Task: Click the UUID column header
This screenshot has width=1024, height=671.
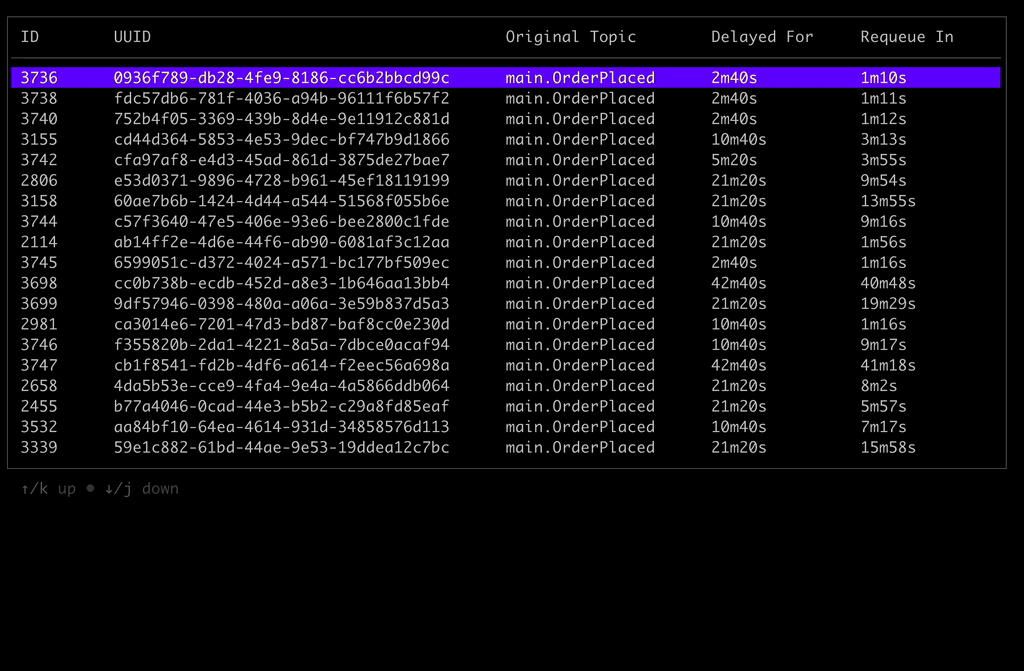Action: 132,37
